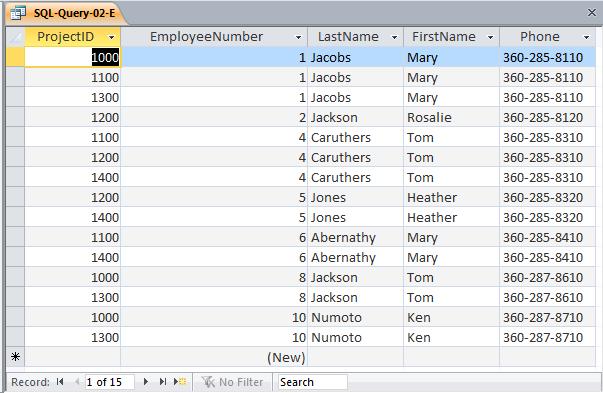The height and width of the screenshot is (393, 603).
Task: Jump to last record button
Action: (x=163, y=382)
